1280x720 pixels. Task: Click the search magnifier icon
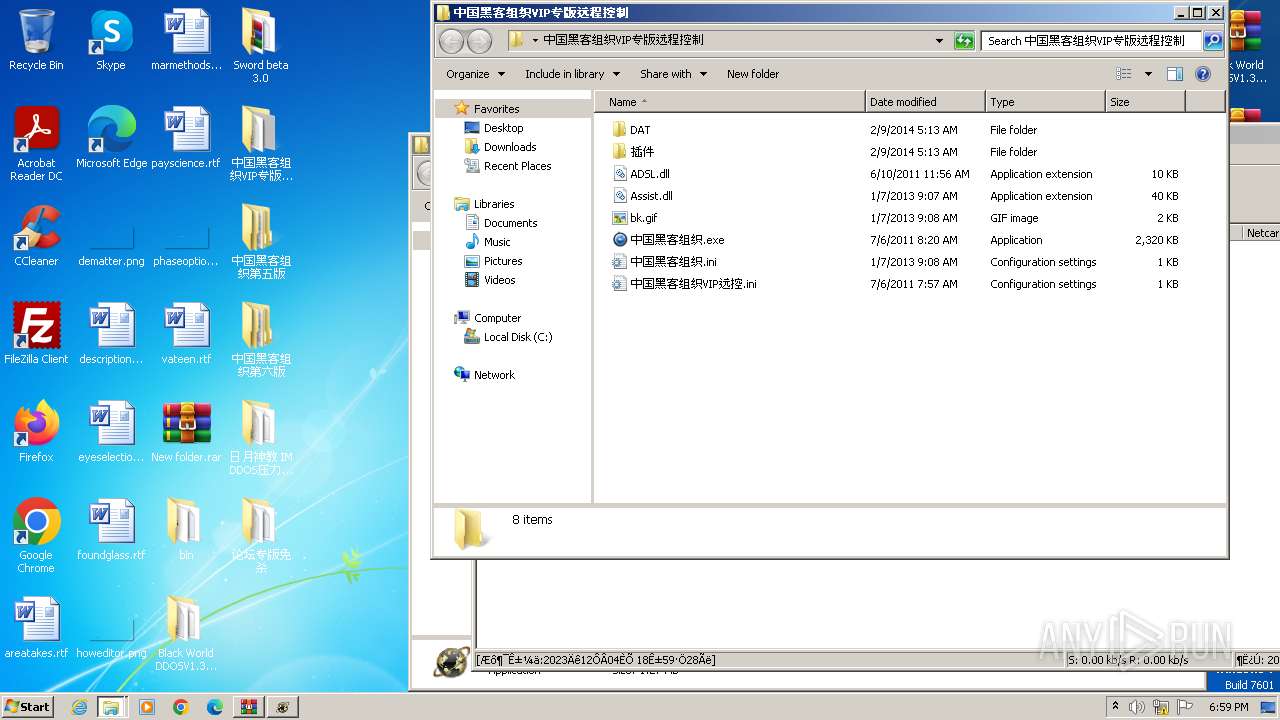pyautogui.click(x=1213, y=41)
